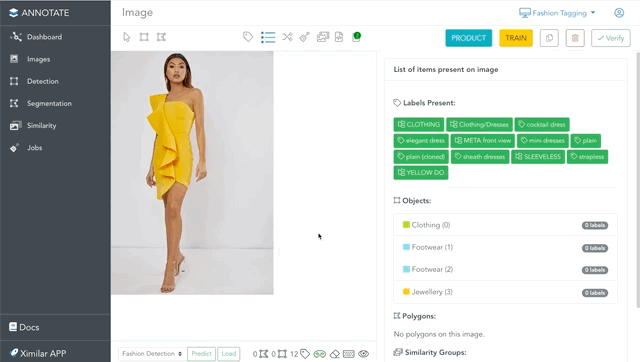Click the 12 tags count icon

tap(305, 354)
